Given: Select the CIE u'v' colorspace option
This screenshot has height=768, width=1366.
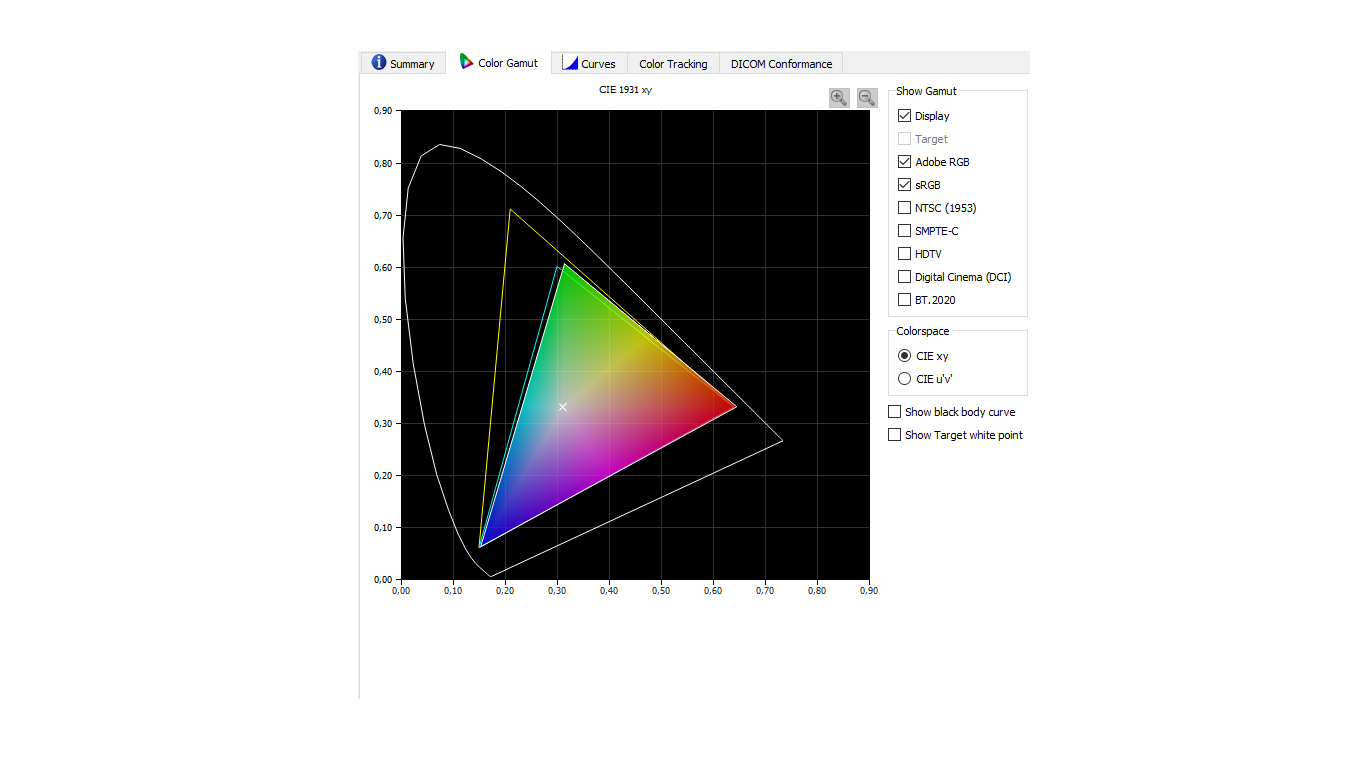Looking at the screenshot, I should (x=905, y=379).
